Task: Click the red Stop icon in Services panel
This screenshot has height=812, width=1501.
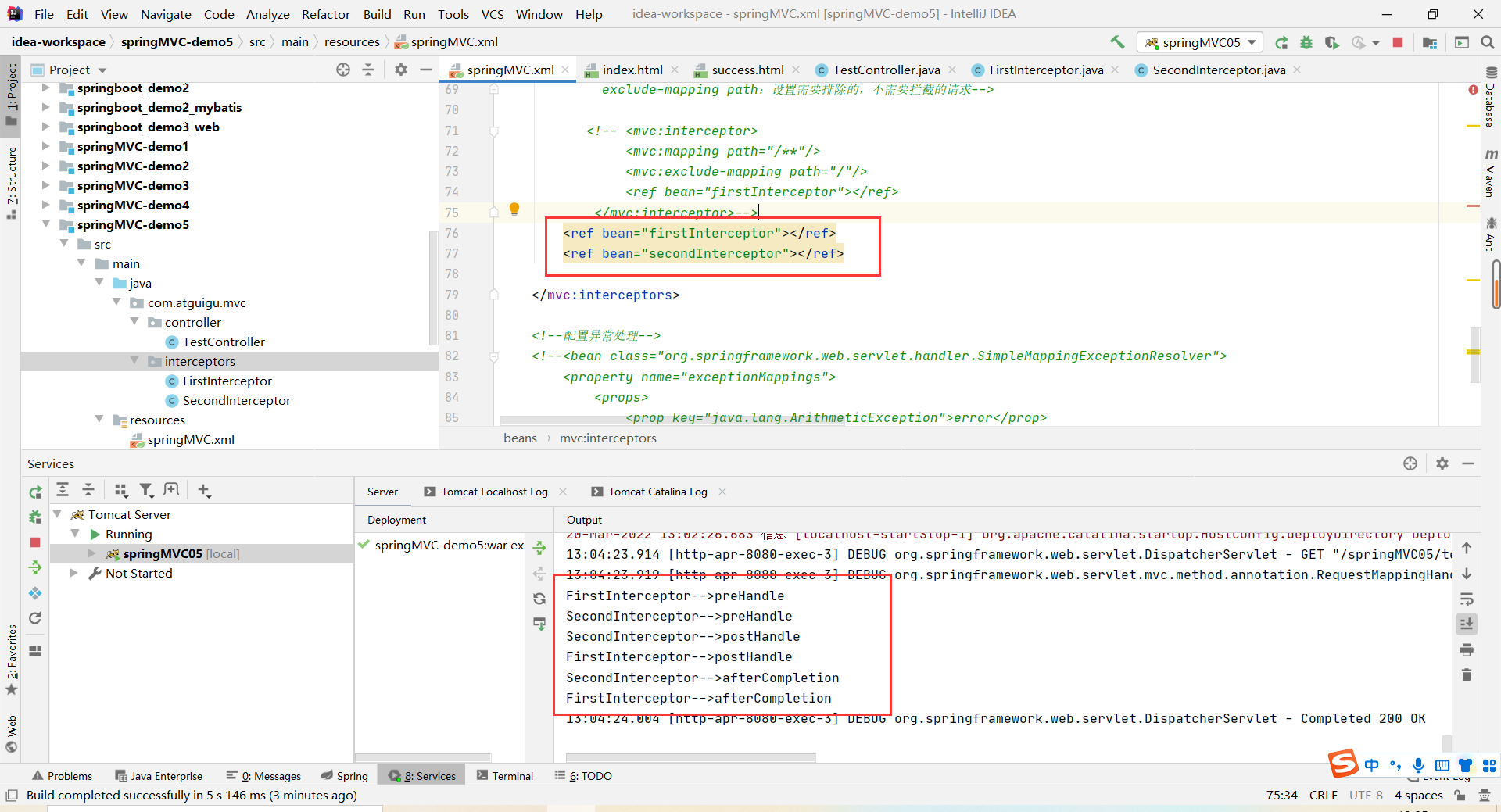Action: click(x=35, y=542)
